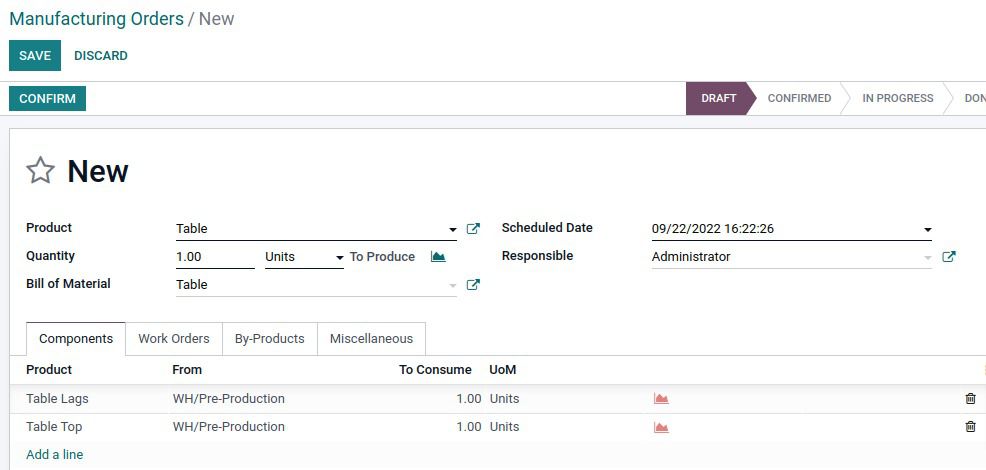Toggle the favorite star next to New
This screenshot has width=986, height=470.
[40, 171]
